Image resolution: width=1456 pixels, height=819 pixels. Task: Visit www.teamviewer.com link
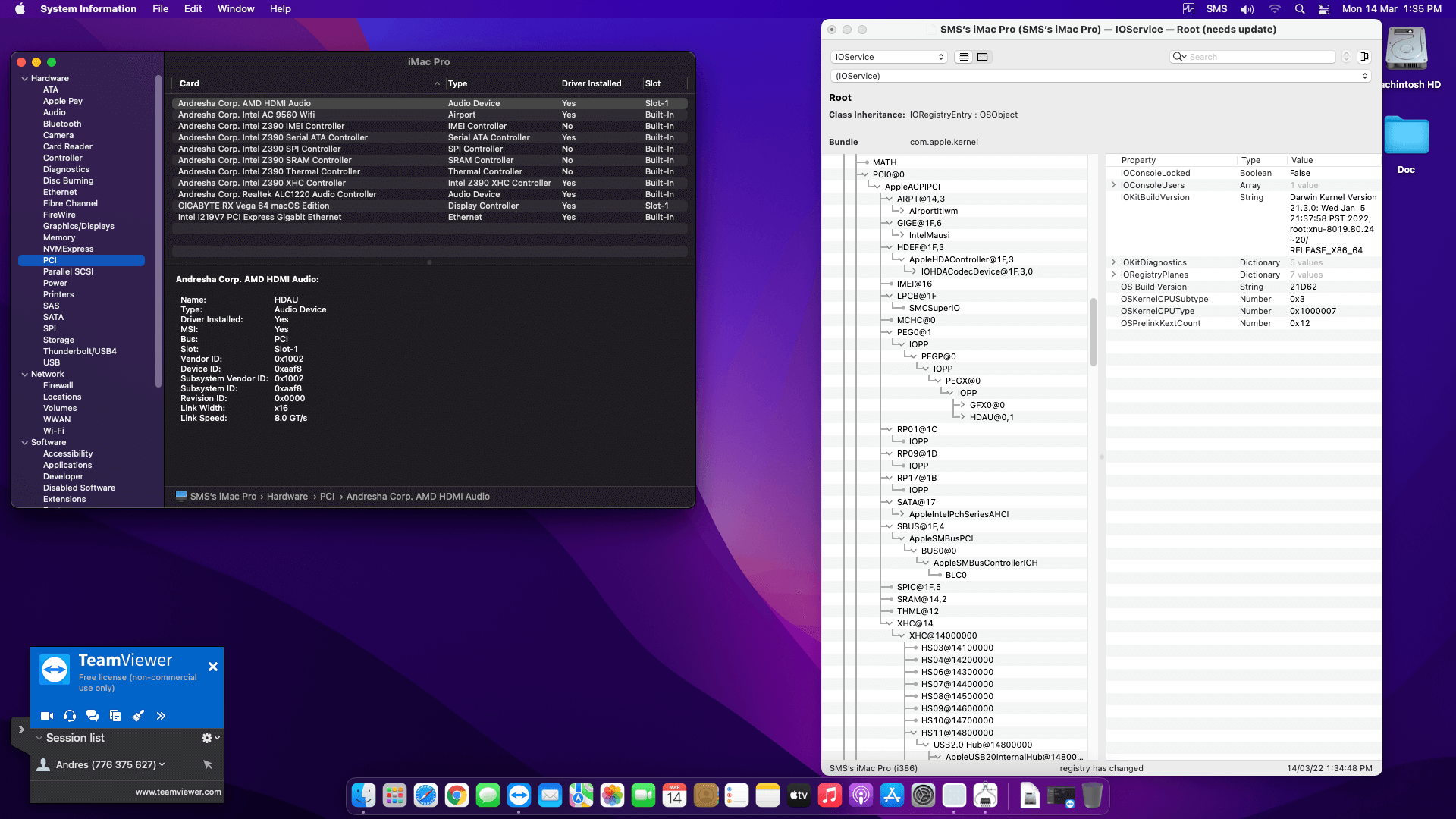(178, 792)
